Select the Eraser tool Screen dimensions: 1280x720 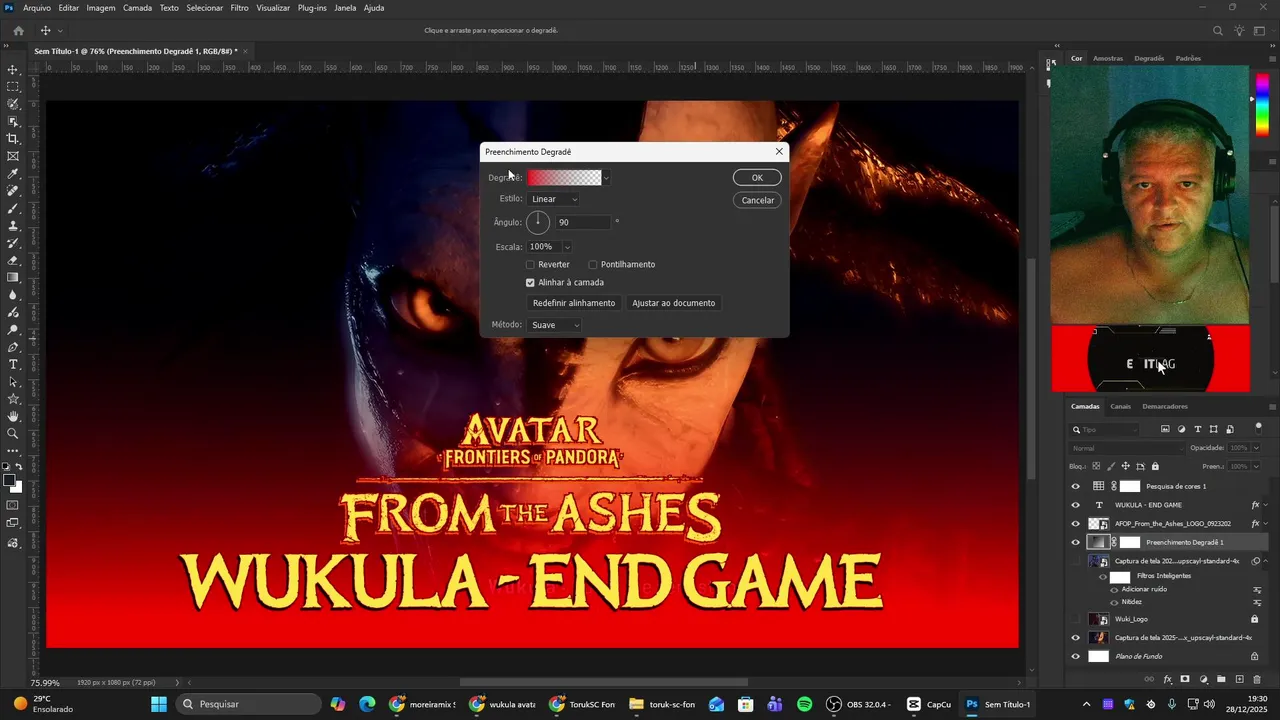coord(13,260)
